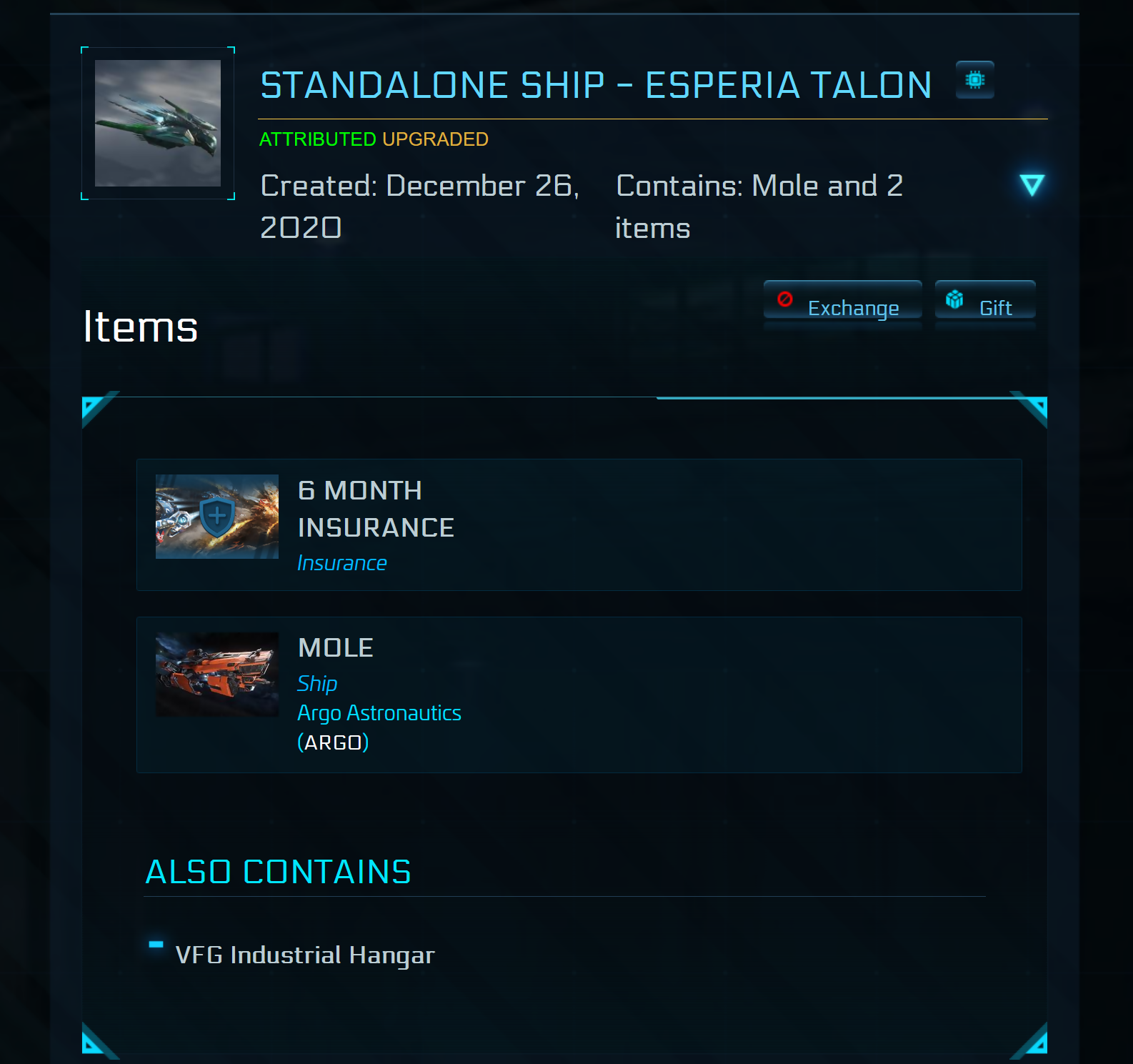Click the chip icon beside the Esperia Talon title
Viewport: 1133px width, 1064px height.
pyautogui.click(x=974, y=80)
